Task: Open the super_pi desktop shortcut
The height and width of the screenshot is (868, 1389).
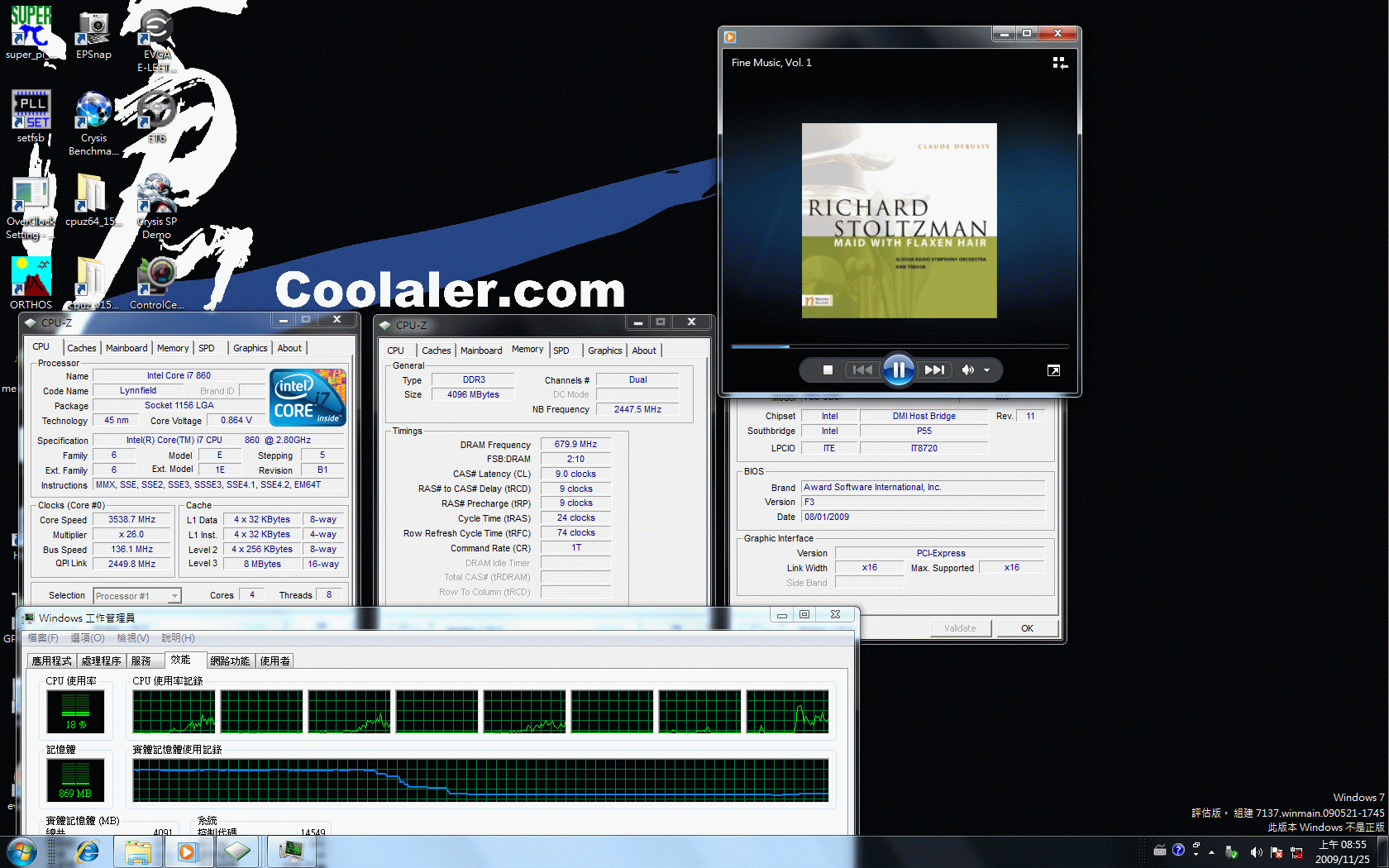Action: coord(31,33)
